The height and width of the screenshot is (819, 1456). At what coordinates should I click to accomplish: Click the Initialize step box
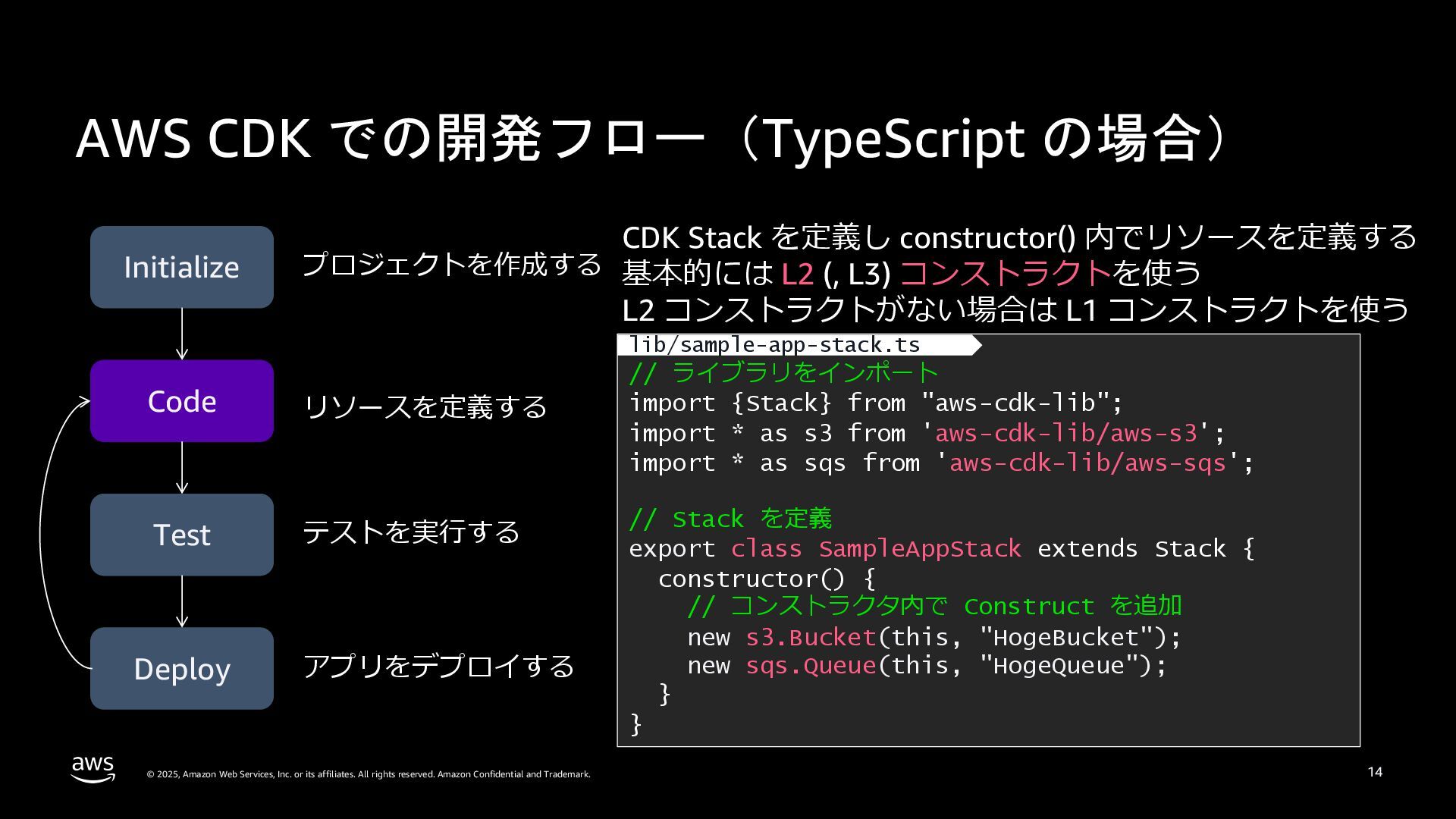[x=182, y=267]
